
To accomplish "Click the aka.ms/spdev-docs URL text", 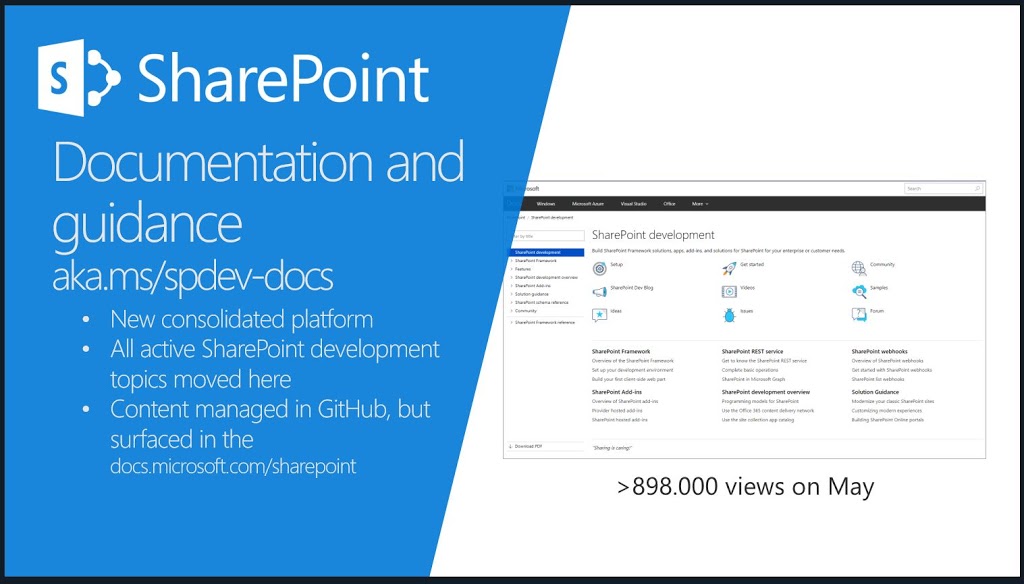I will coord(193,277).
